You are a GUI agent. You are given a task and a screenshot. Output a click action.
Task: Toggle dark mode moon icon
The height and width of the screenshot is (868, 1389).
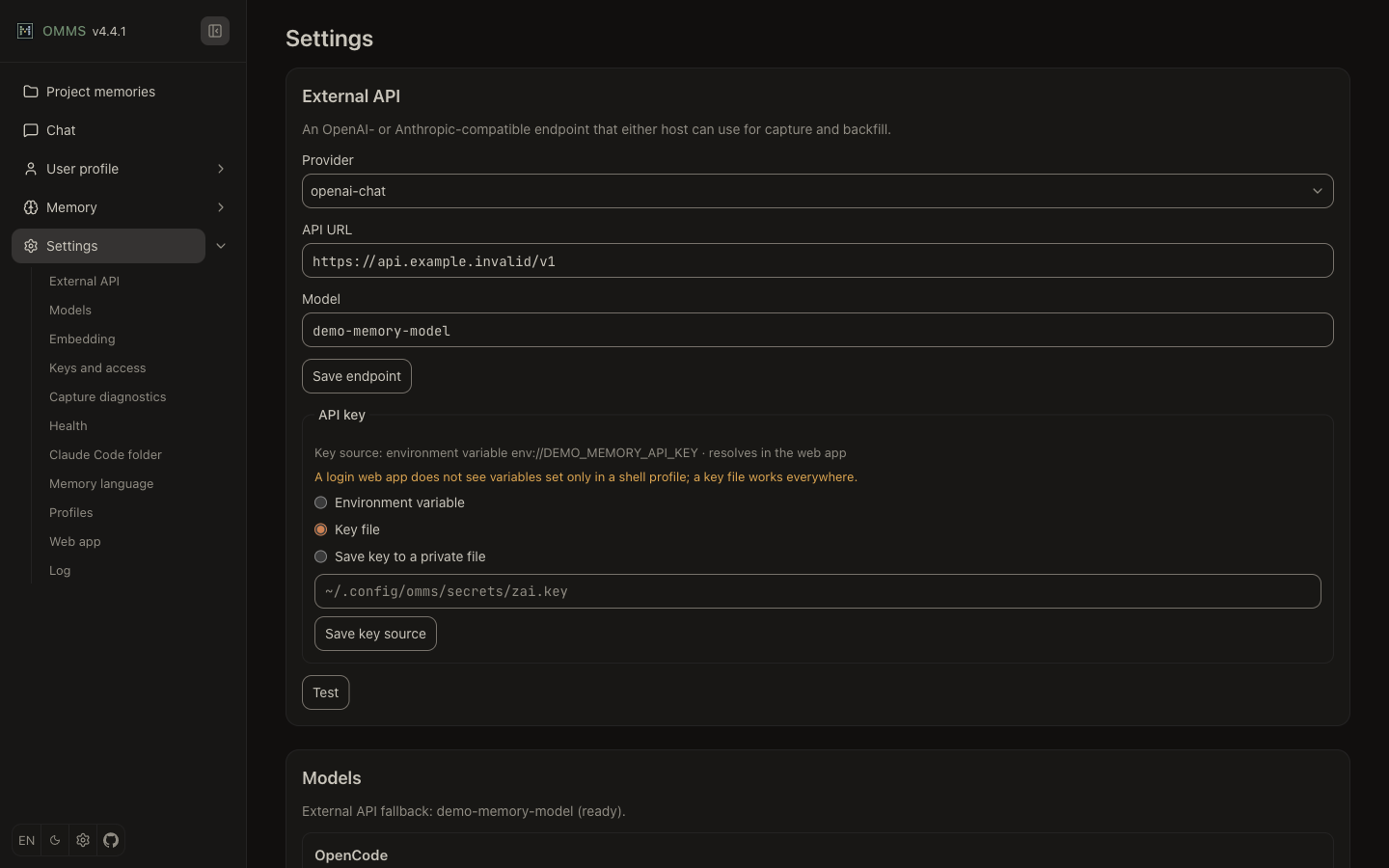click(55, 840)
